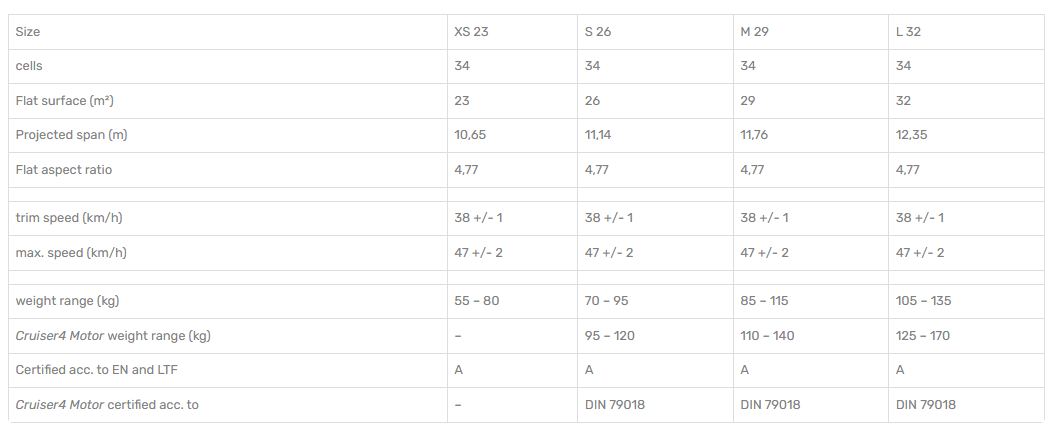Click the 95 – 120 motor weight cell

point(609,336)
